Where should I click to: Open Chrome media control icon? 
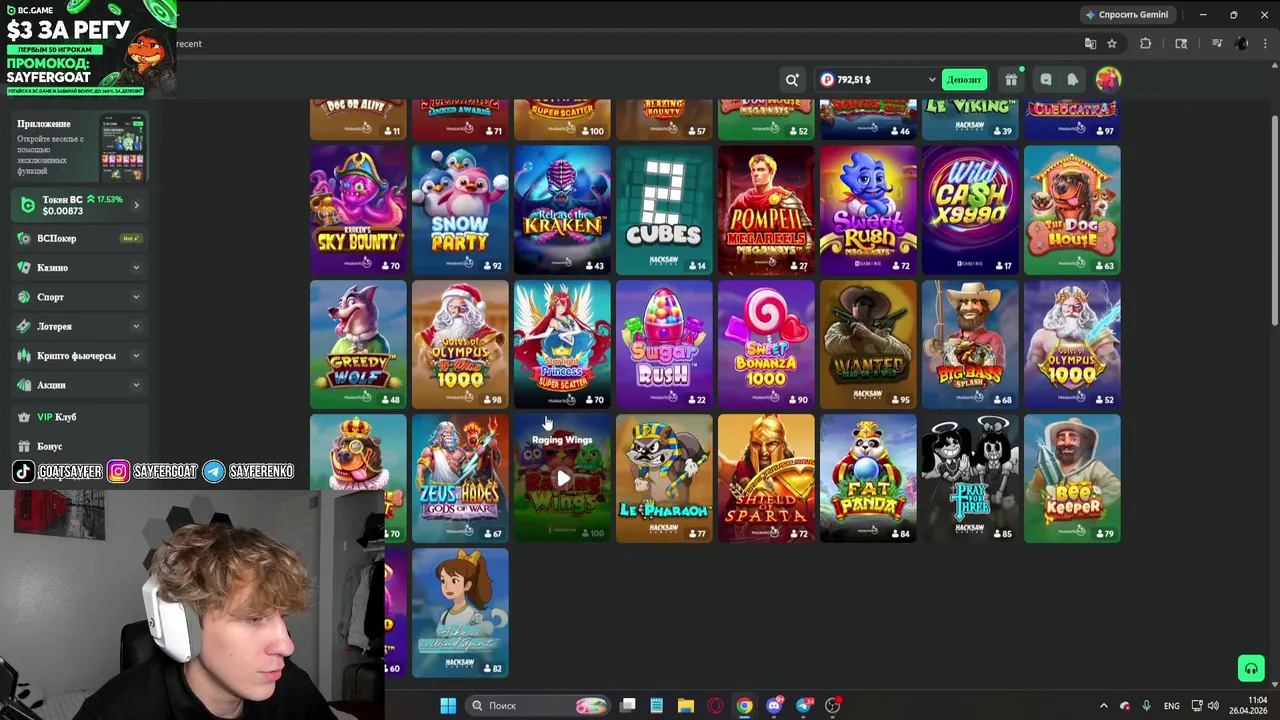click(x=1217, y=43)
